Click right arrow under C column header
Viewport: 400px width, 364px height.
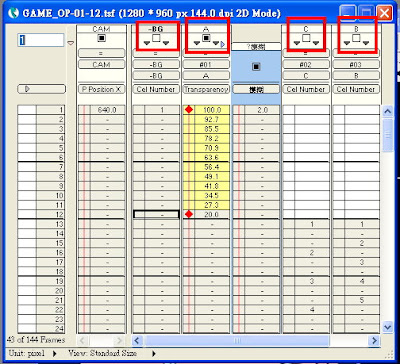[x=316, y=43]
